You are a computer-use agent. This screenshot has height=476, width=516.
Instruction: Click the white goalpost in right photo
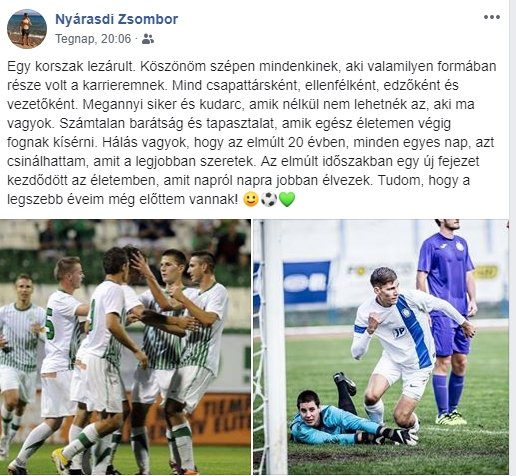click(274, 347)
